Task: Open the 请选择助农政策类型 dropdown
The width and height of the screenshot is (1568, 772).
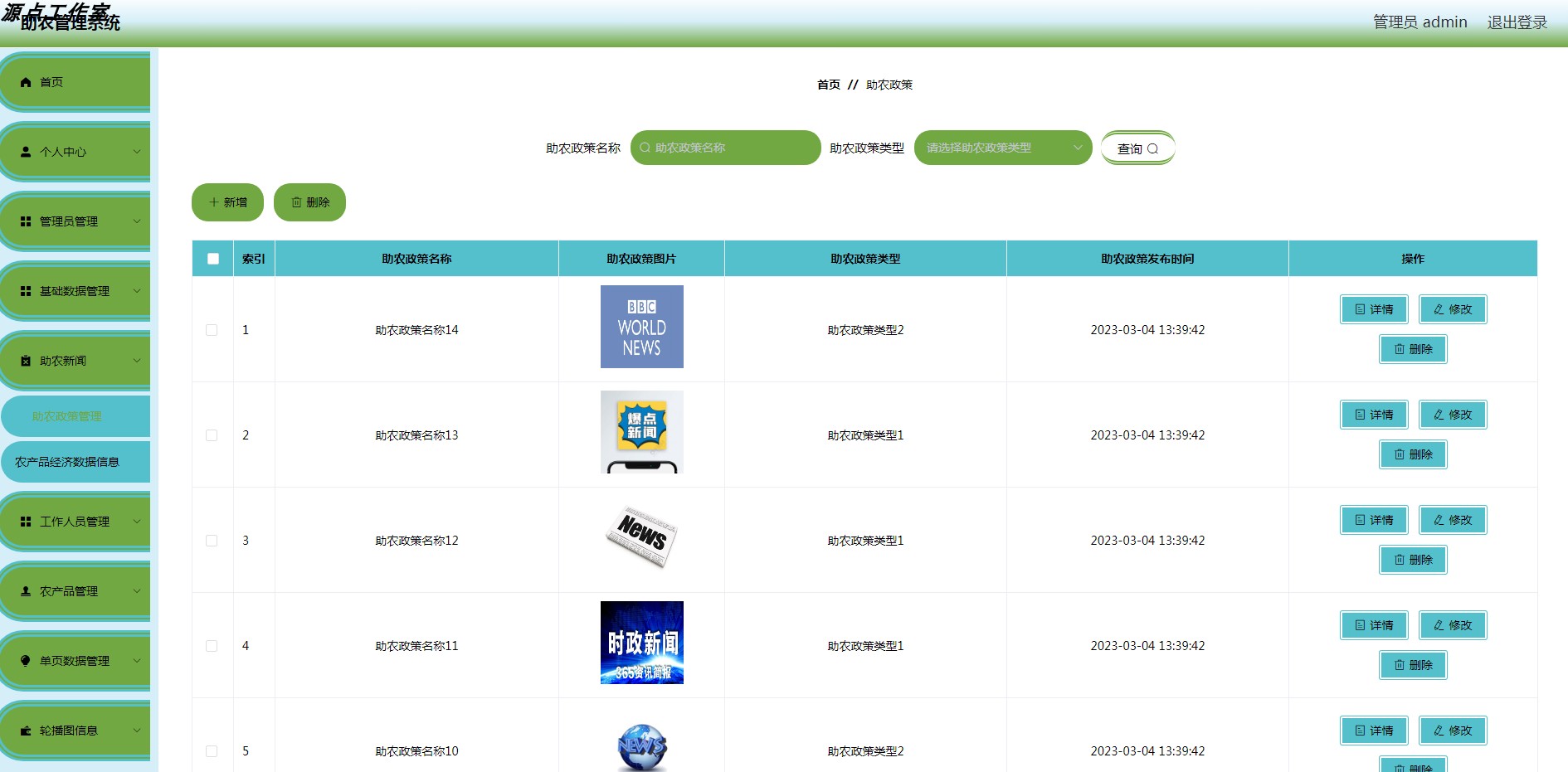Action: pos(1002,148)
